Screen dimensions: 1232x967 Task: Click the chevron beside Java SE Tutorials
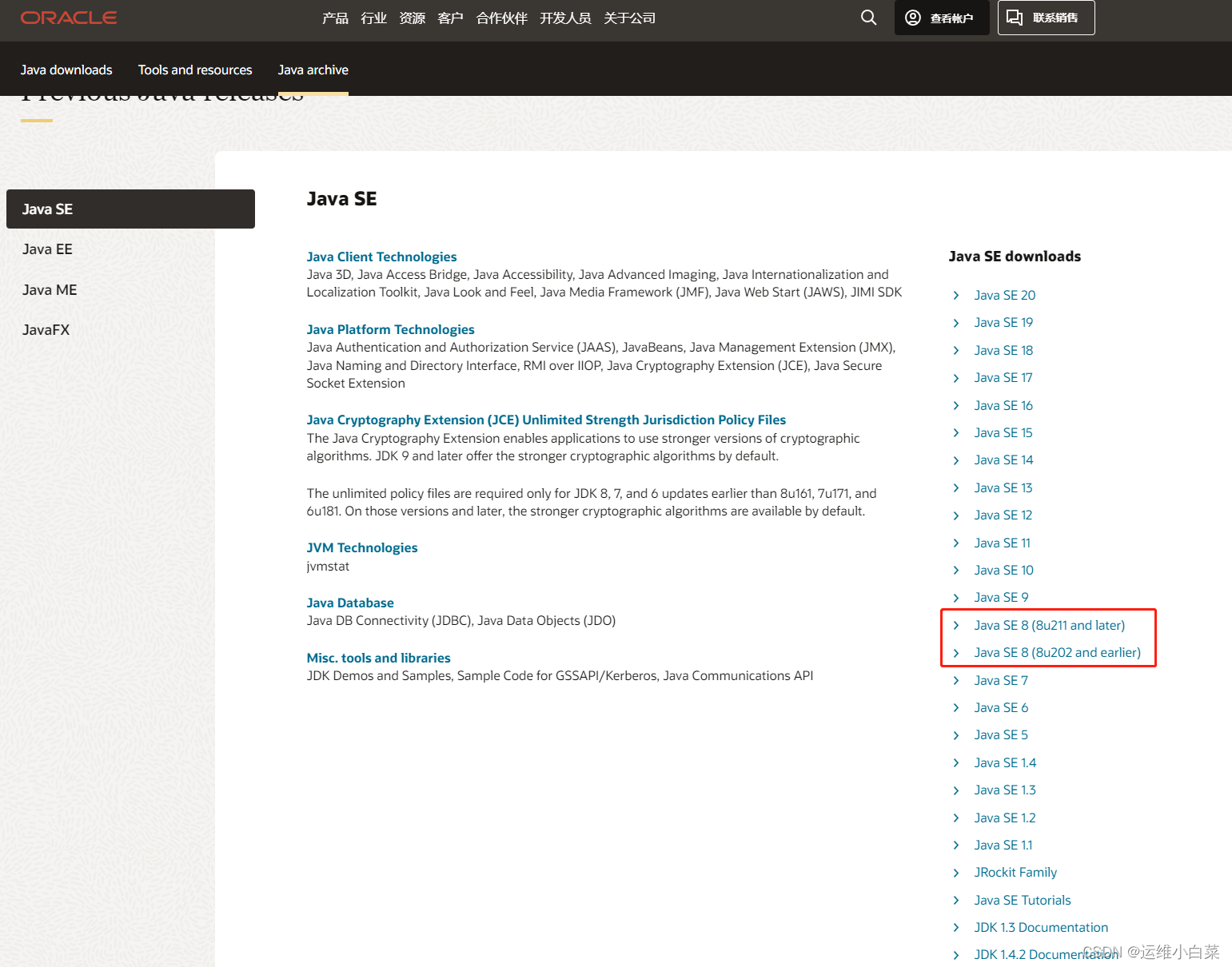coord(956,901)
